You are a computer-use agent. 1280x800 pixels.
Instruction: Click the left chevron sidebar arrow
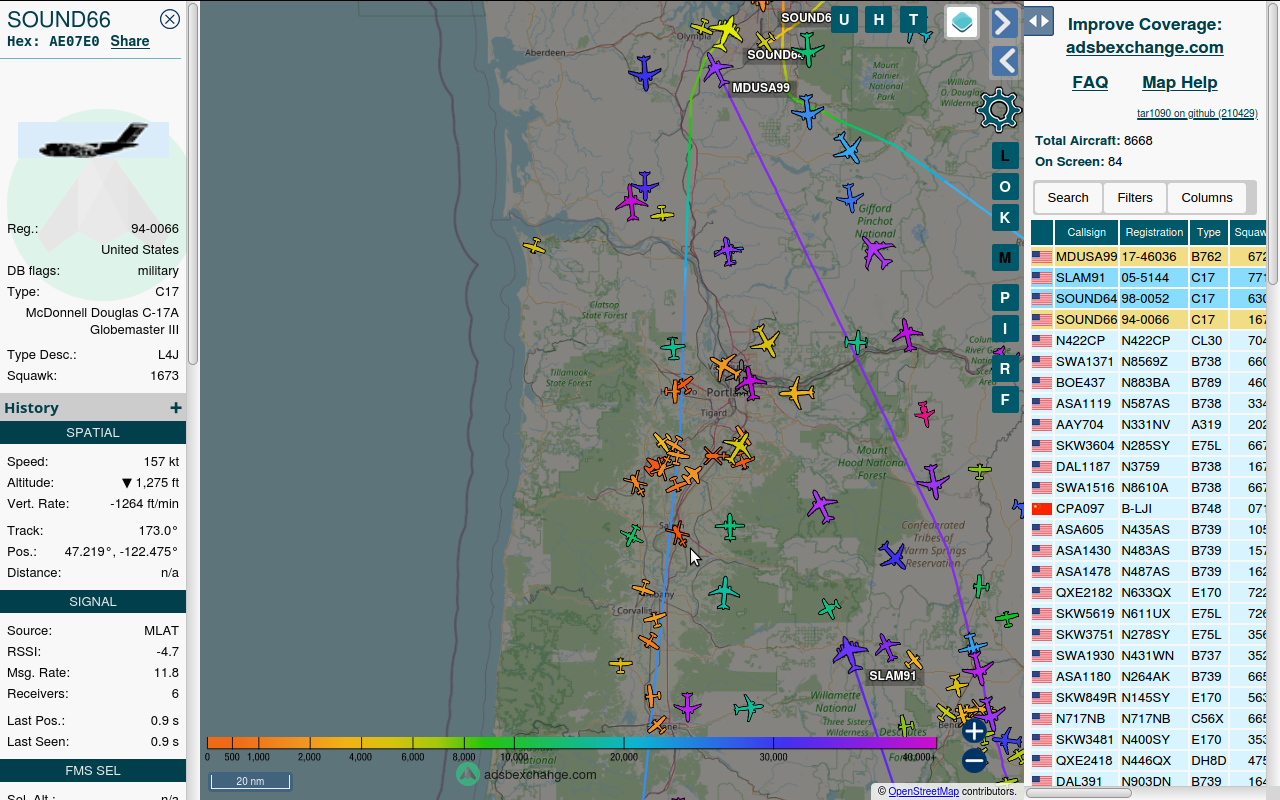[x=1005, y=61]
